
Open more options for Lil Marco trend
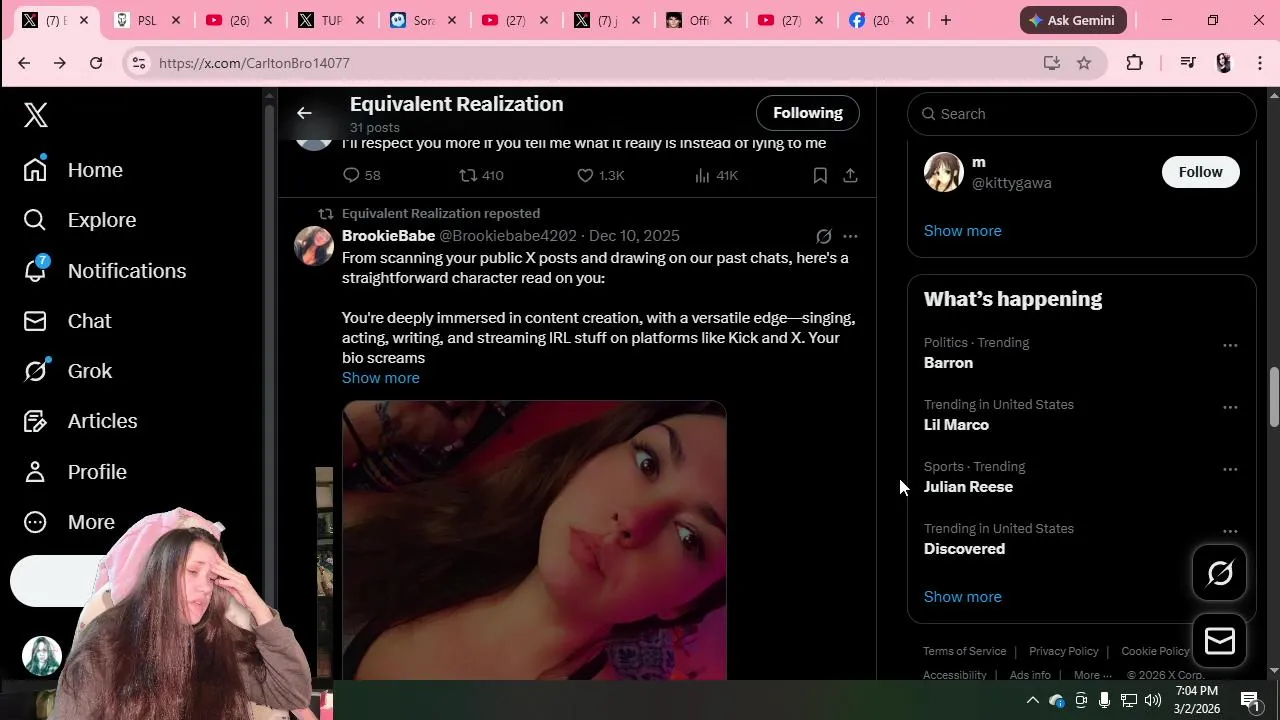pyautogui.click(x=1230, y=407)
